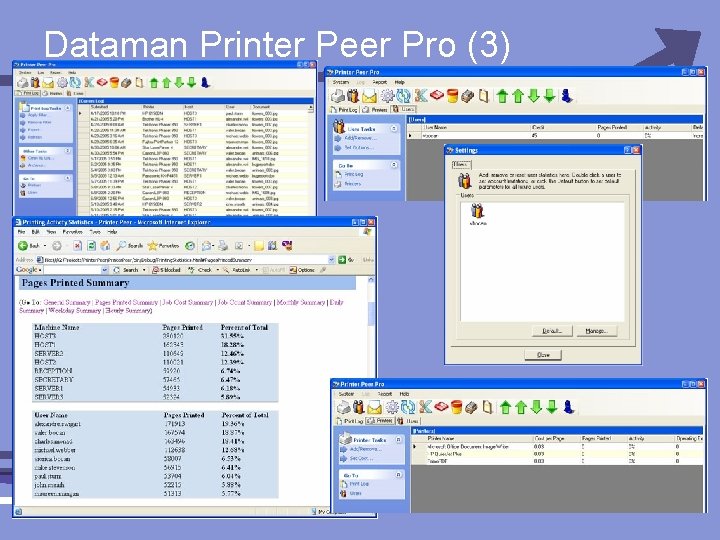Click Default button in Settings dialog
This screenshot has width=720, height=540.
(552, 331)
